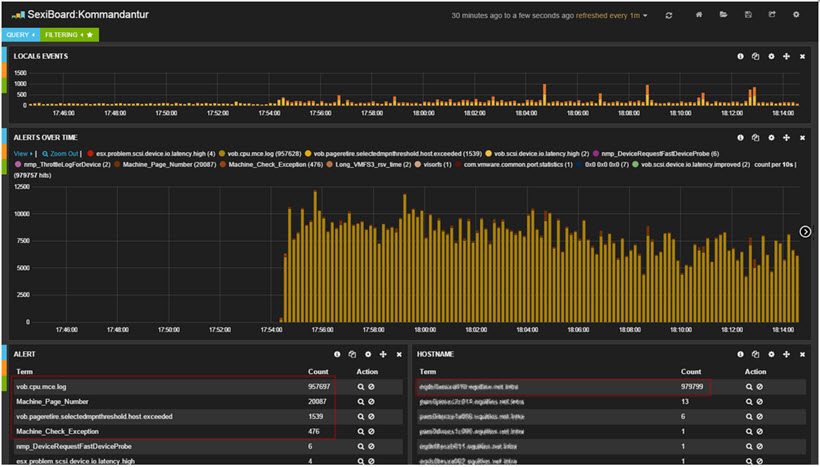Show info for ALERTS OVER TIME panel
Viewport: 820px width, 467px height.
tap(741, 138)
